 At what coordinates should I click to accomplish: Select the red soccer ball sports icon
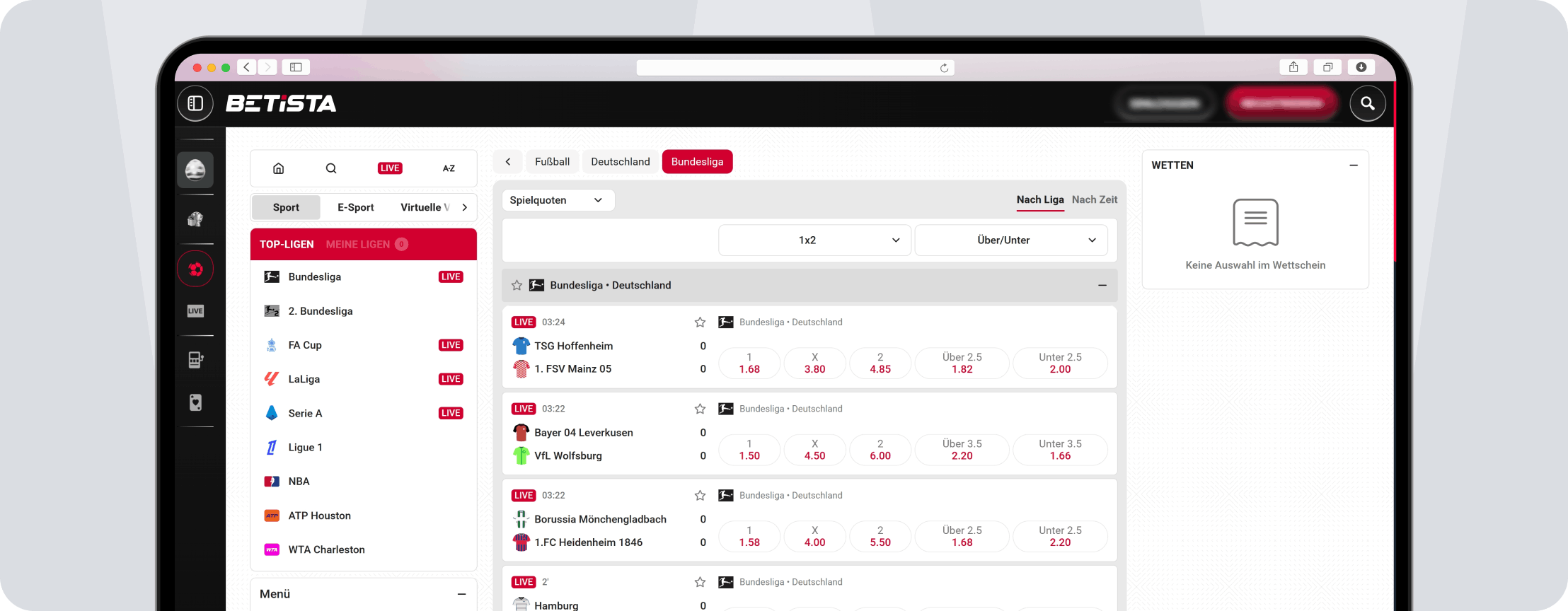coord(195,269)
